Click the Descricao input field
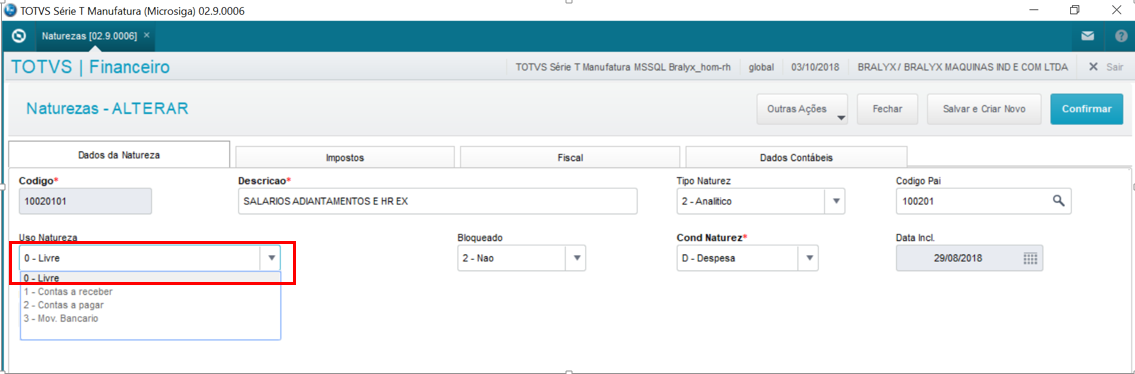1135x374 pixels. click(437, 201)
